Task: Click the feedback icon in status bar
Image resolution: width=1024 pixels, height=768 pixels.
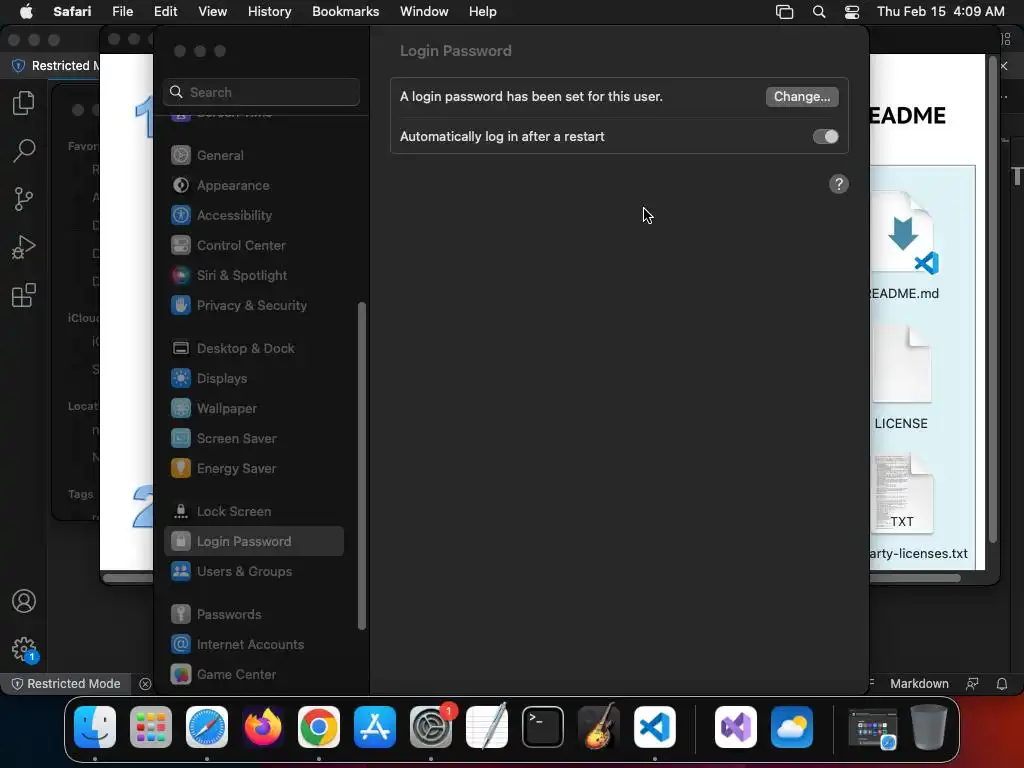Action: (x=972, y=684)
